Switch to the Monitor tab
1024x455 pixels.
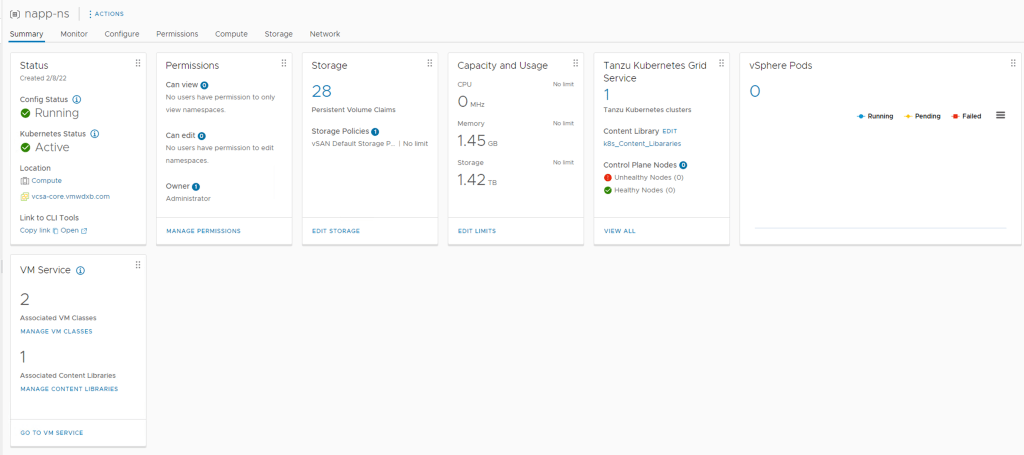(74, 34)
